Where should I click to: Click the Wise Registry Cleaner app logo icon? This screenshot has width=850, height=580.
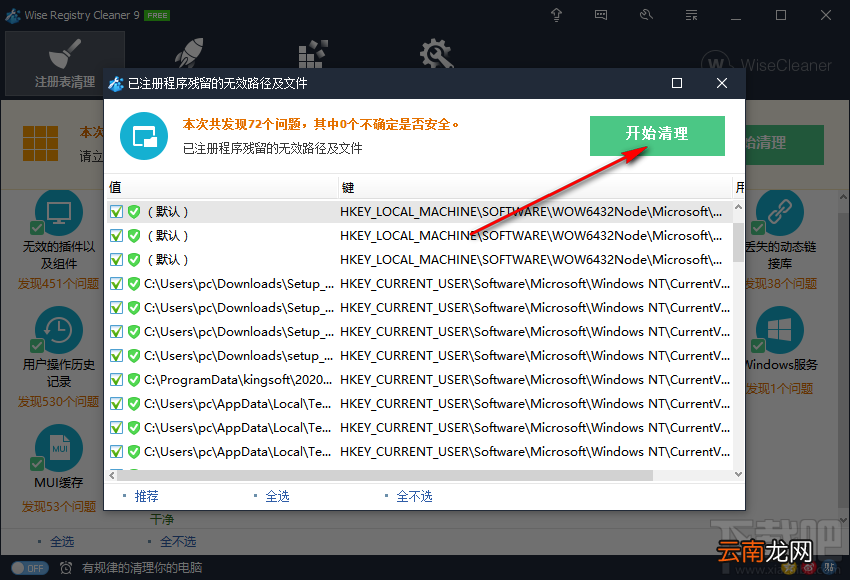click(x=13, y=15)
